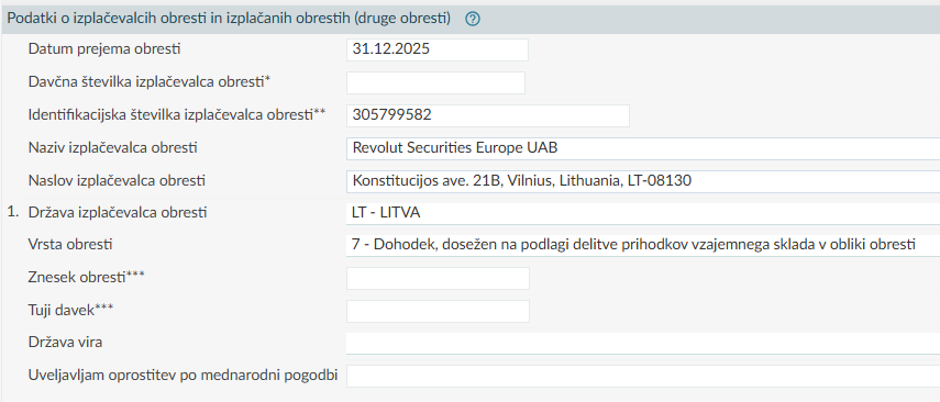The image size is (940, 402).
Task: Click the 'Naslov izplačevalca obresti' label text
Action: (x=116, y=181)
